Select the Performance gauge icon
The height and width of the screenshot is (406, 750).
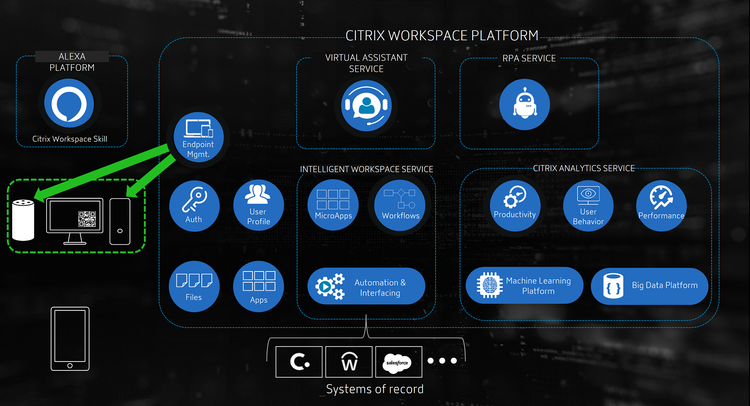662,206
